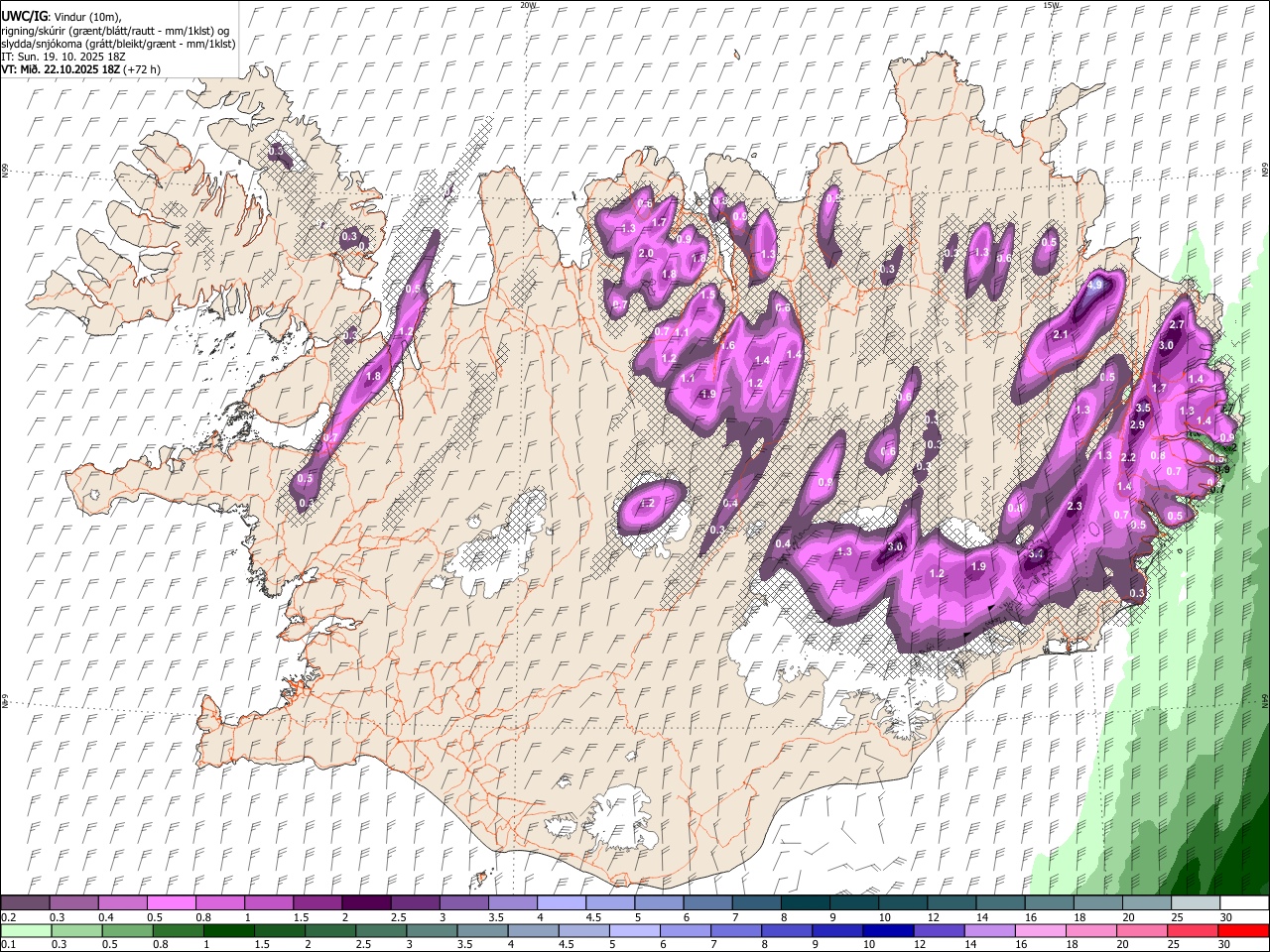
Task: Click the '15W' longitude label
Action: point(1051,5)
